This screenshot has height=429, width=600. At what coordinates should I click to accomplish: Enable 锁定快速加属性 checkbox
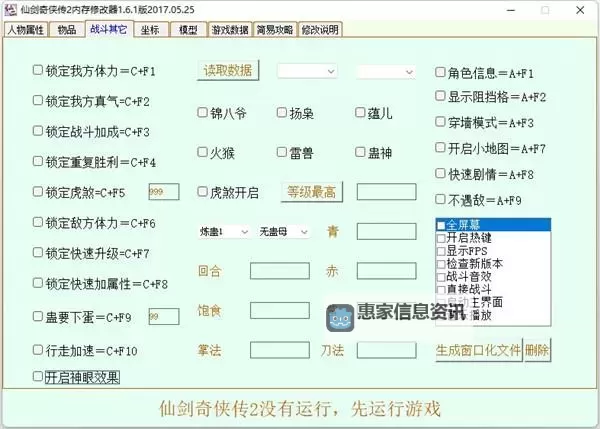click(38, 283)
